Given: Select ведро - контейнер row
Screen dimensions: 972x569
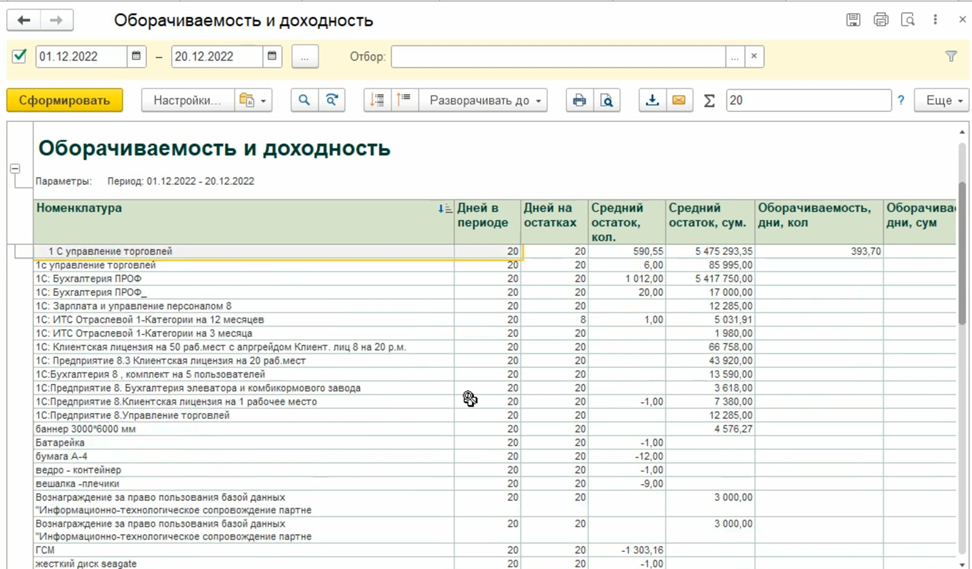Looking at the screenshot, I should click(x=244, y=470).
